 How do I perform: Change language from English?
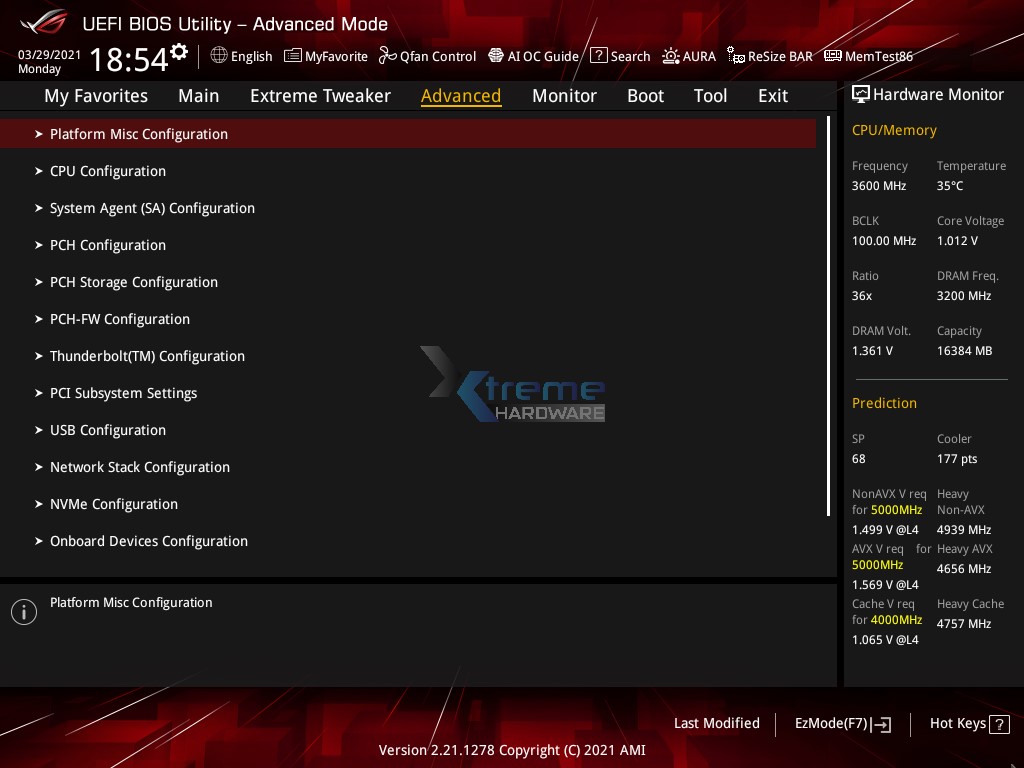tap(241, 56)
